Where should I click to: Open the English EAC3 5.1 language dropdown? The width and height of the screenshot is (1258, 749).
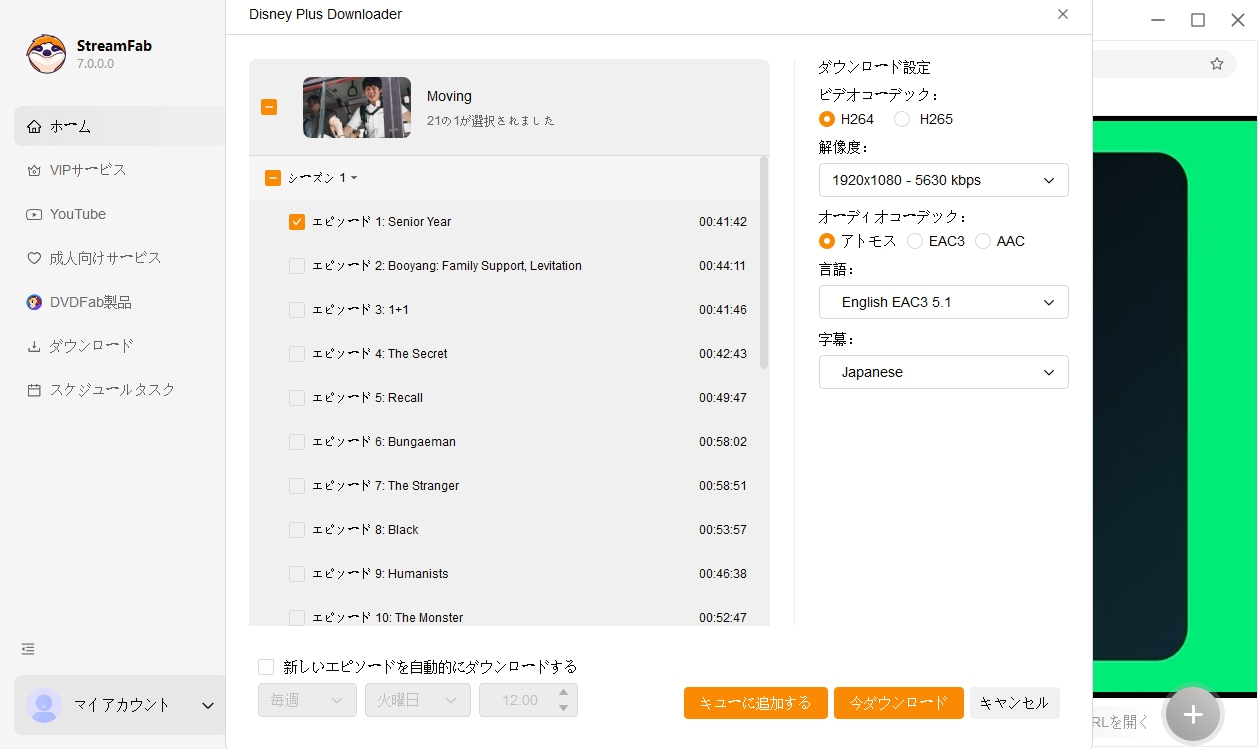point(943,302)
